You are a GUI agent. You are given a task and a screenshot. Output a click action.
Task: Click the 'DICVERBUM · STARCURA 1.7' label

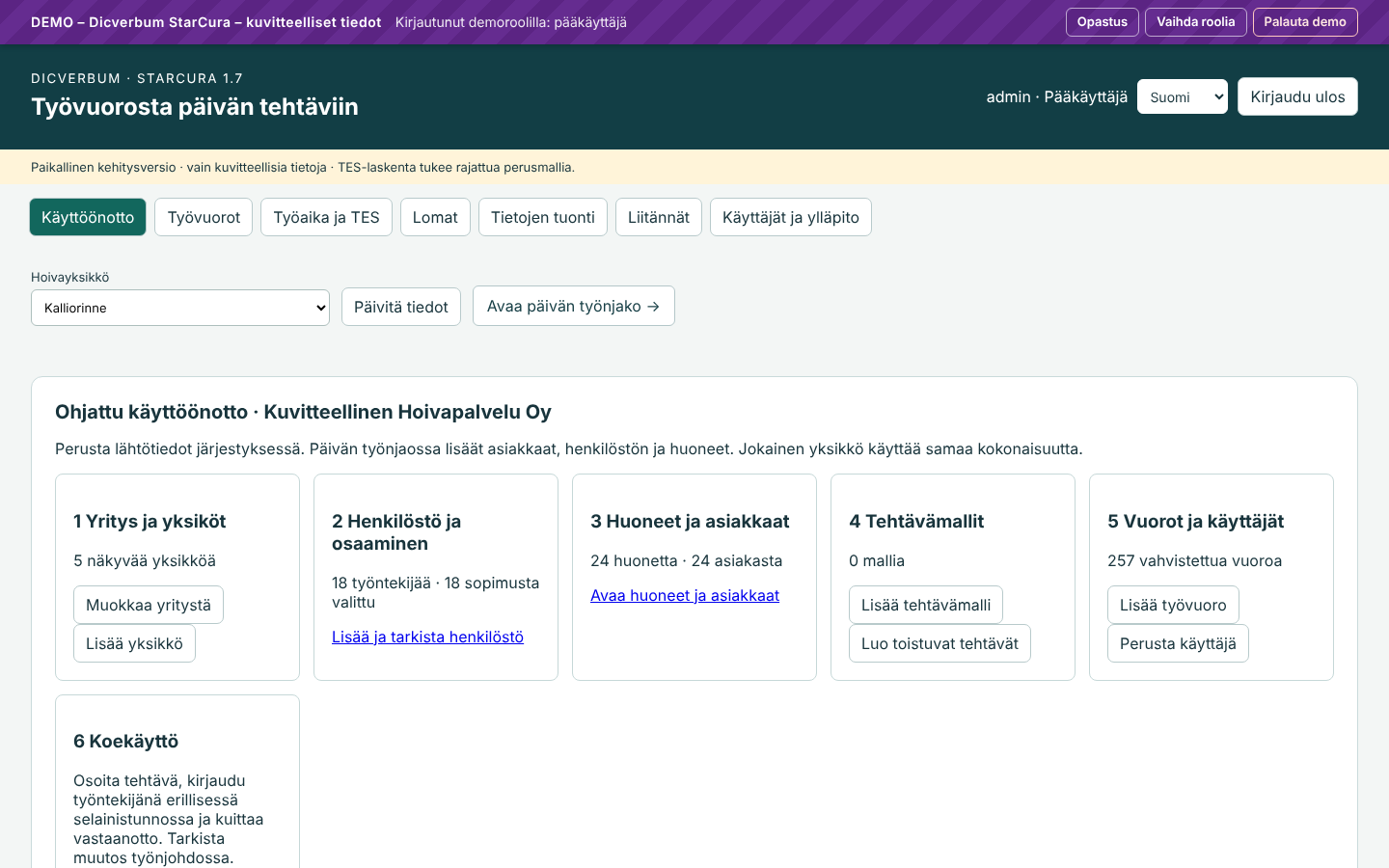[x=137, y=78]
